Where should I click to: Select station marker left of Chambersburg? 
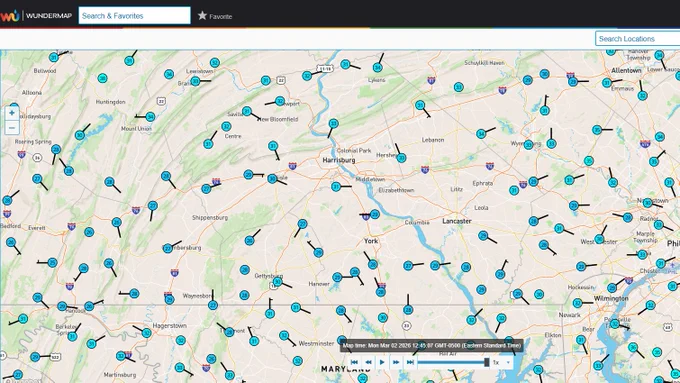[167, 248]
